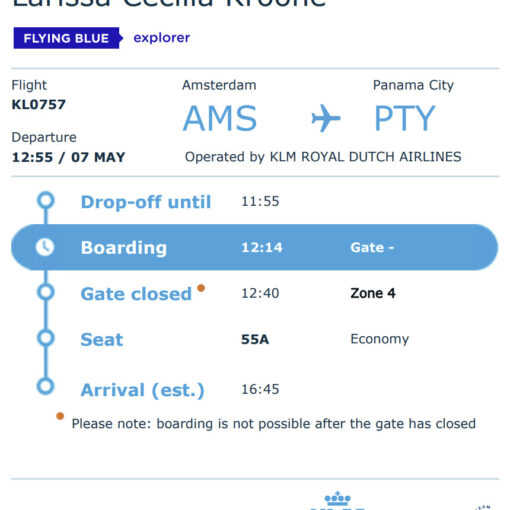Click the Gate - field in Boarding row
This screenshot has height=510, width=510.
tap(372, 247)
